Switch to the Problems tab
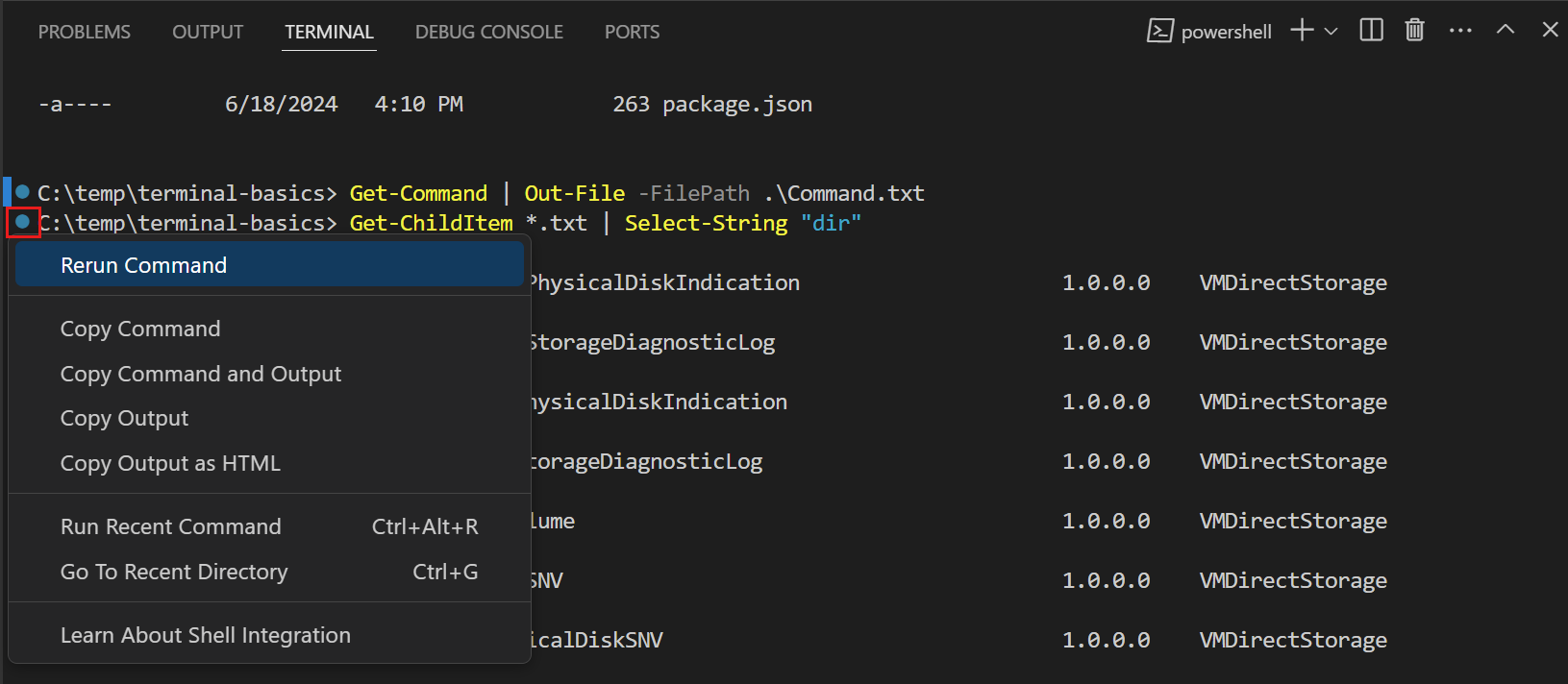Image resolution: width=1568 pixels, height=684 pixels. pos(85,32)
